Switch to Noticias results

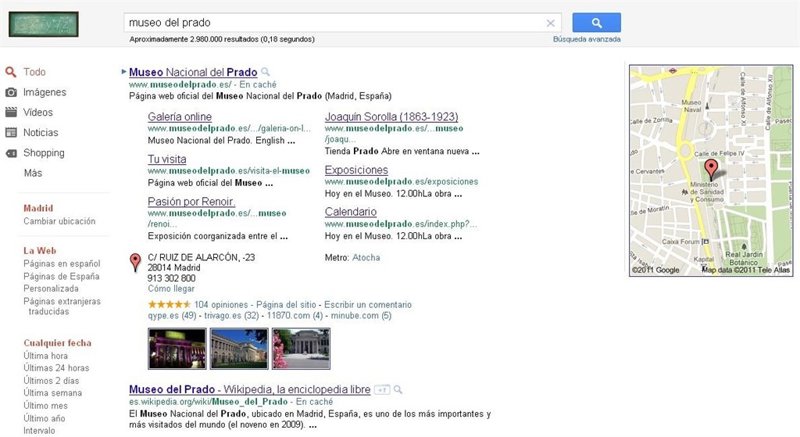pyautogui.click(x=40, y=133)
